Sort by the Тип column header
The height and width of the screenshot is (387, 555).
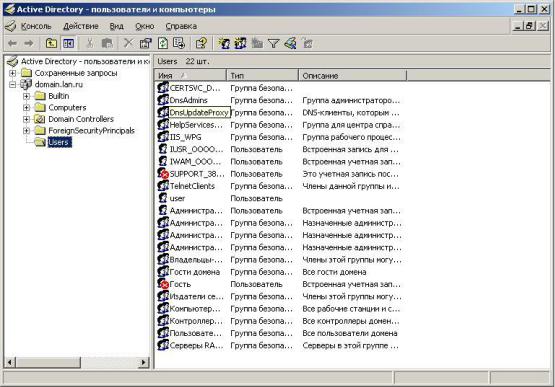pyautogui.click(x=262, y=75)
